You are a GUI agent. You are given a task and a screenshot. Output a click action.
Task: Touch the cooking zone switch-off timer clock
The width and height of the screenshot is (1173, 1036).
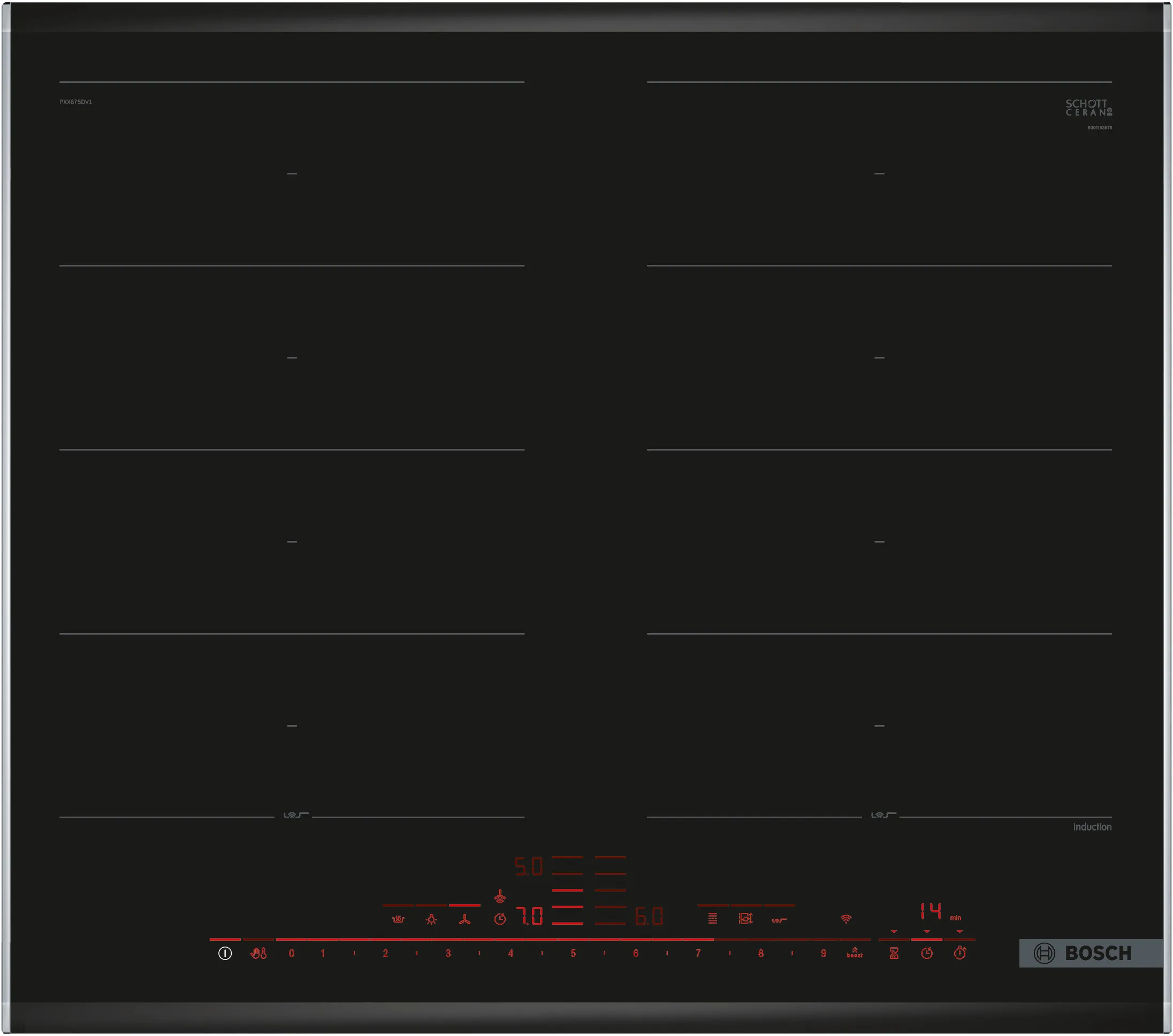(927, 954)
